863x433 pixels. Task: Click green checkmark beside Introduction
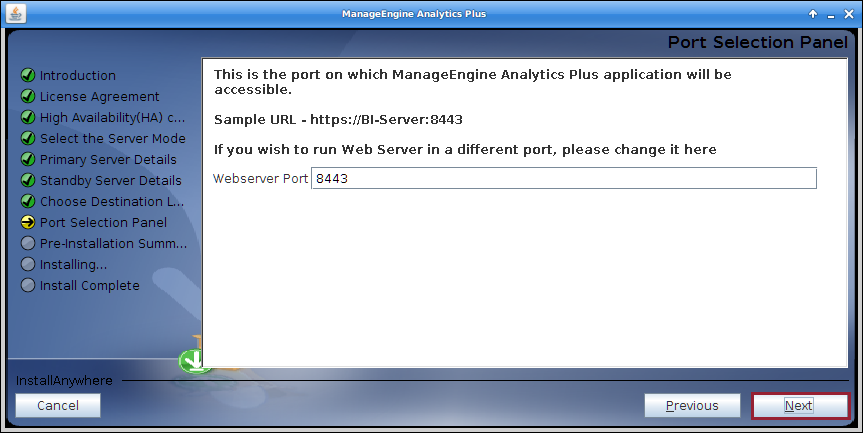pos(28,75)
